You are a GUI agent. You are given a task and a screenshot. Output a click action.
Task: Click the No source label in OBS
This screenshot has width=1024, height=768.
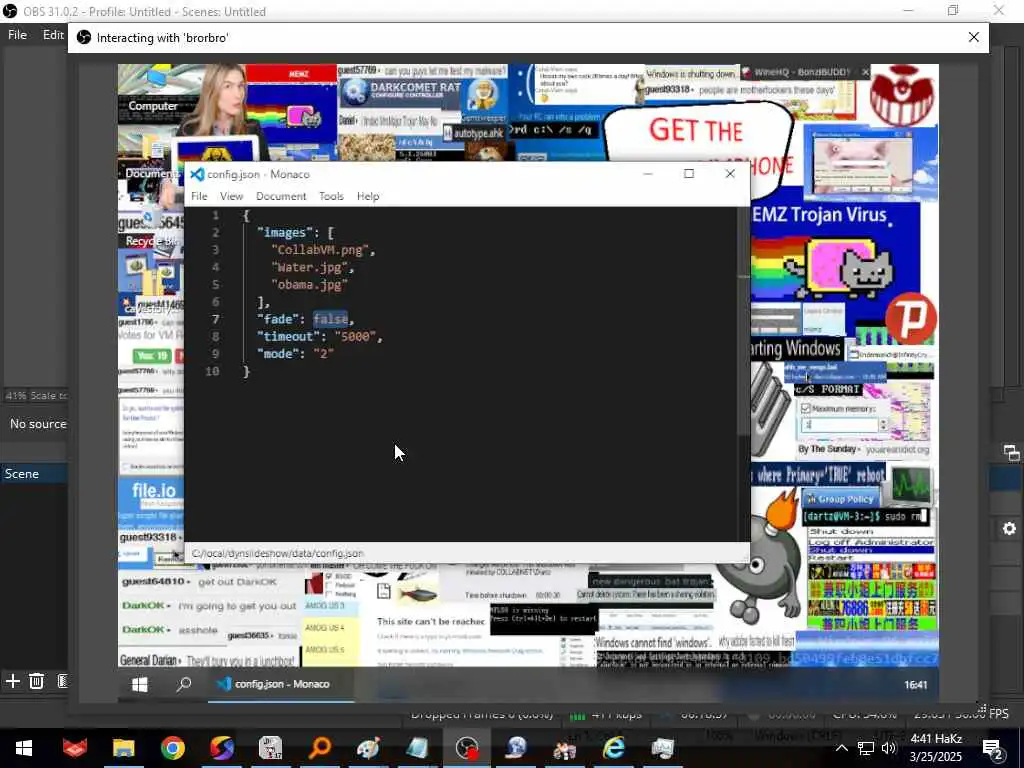[x=38, y=424]
